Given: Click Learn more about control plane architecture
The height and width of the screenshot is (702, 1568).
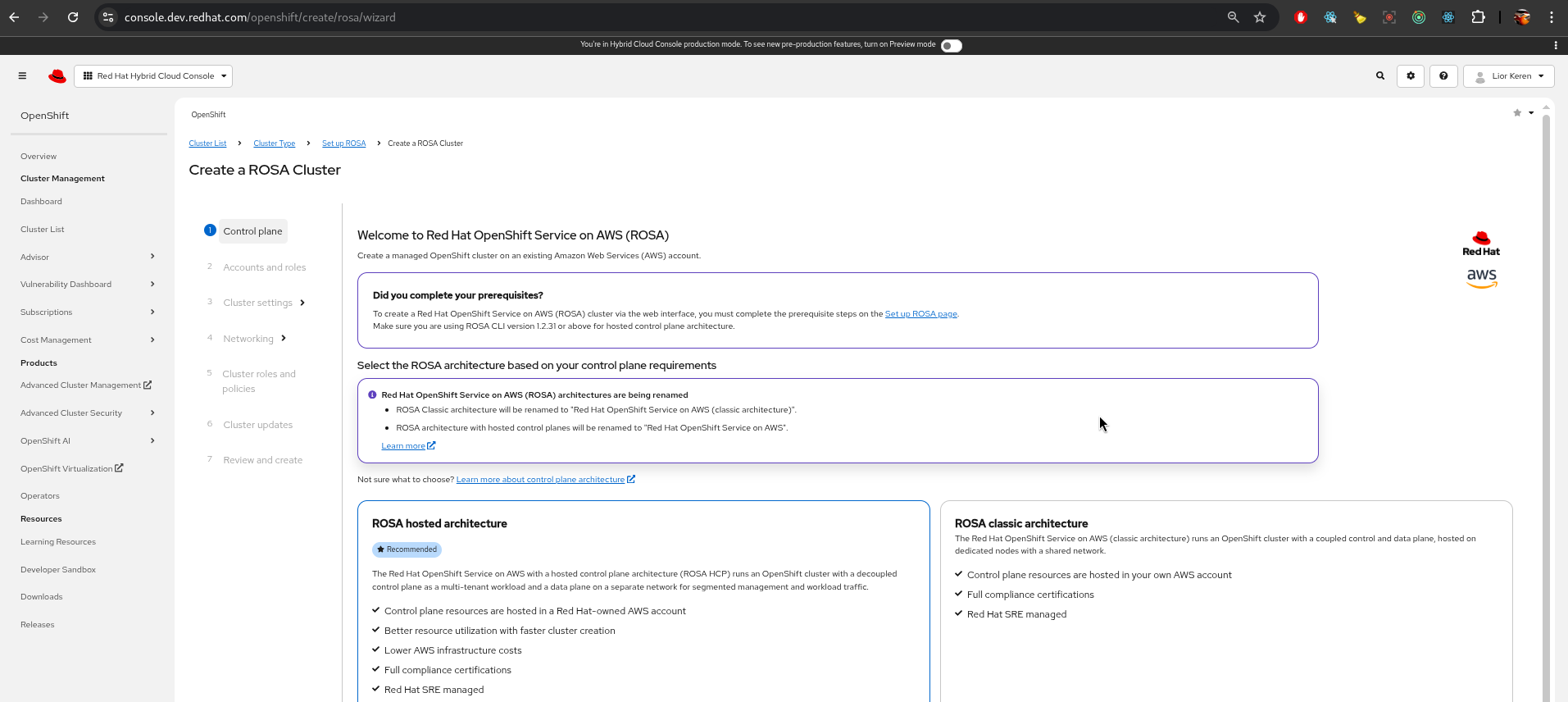Looking at the screenshot, I should 541,480.
